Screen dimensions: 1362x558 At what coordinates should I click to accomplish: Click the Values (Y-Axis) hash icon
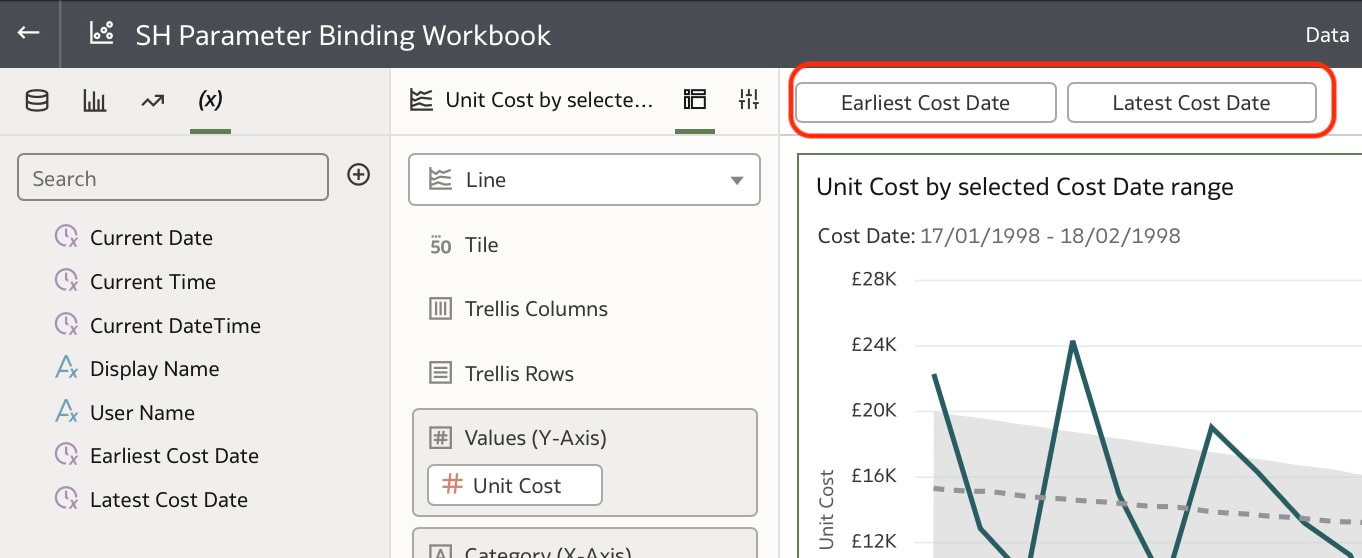point(440,438)
